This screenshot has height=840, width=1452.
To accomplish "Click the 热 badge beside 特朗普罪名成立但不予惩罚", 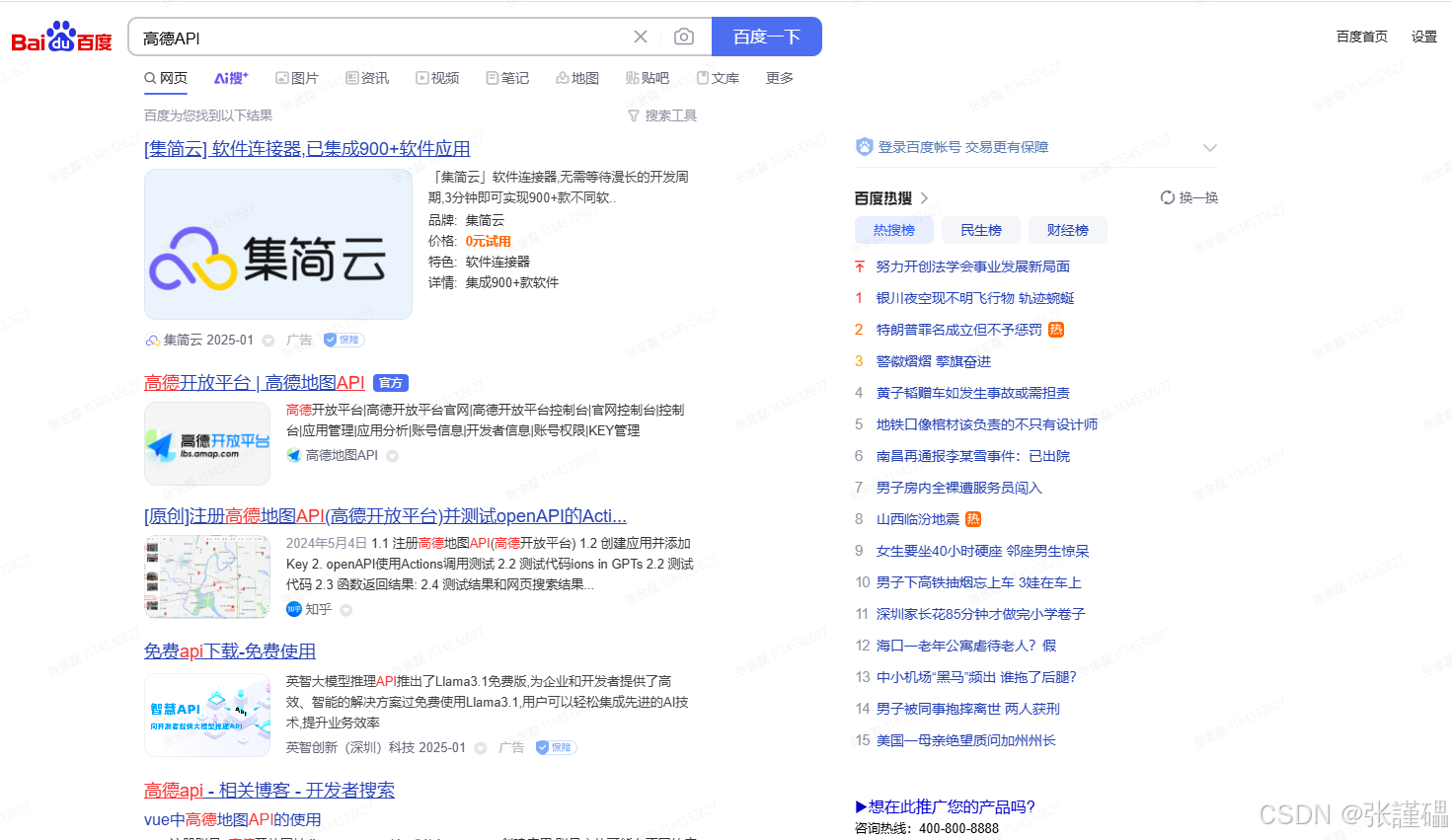I will (1056, 330).
